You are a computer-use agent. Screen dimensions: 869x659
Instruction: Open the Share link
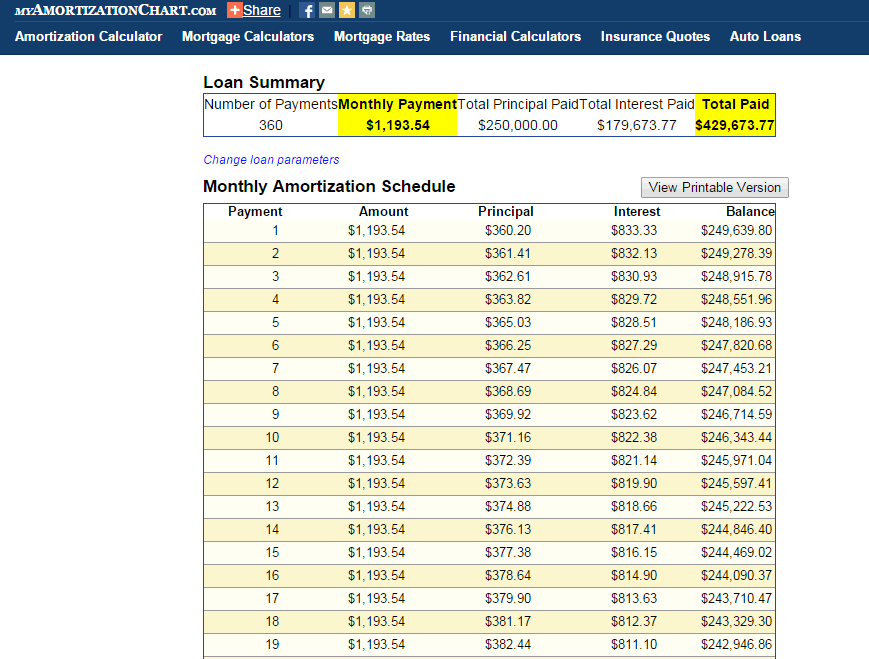click(x=262, y=11)
